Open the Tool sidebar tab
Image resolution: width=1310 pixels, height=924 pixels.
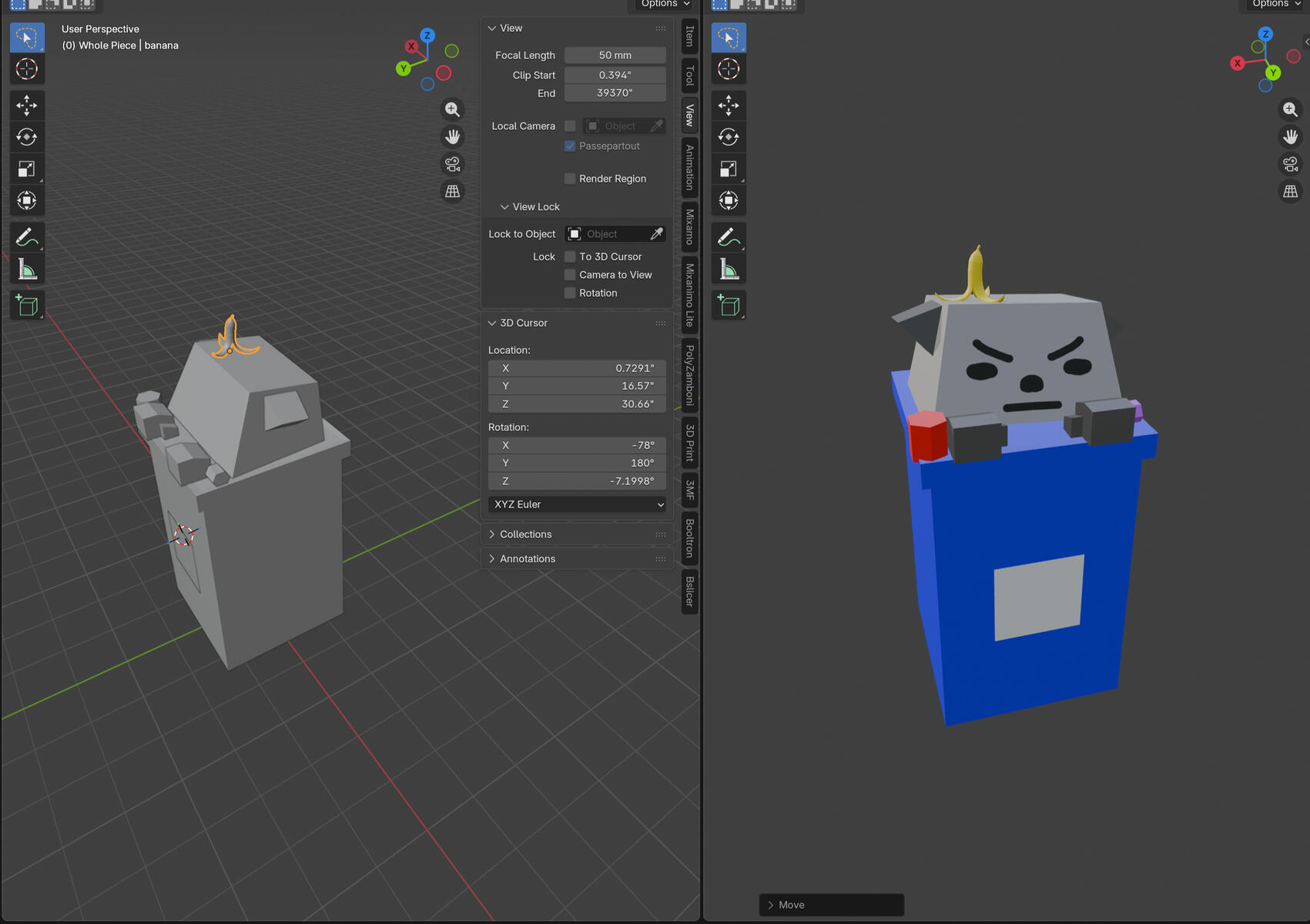pyautogui.click(x=690, y=75)
